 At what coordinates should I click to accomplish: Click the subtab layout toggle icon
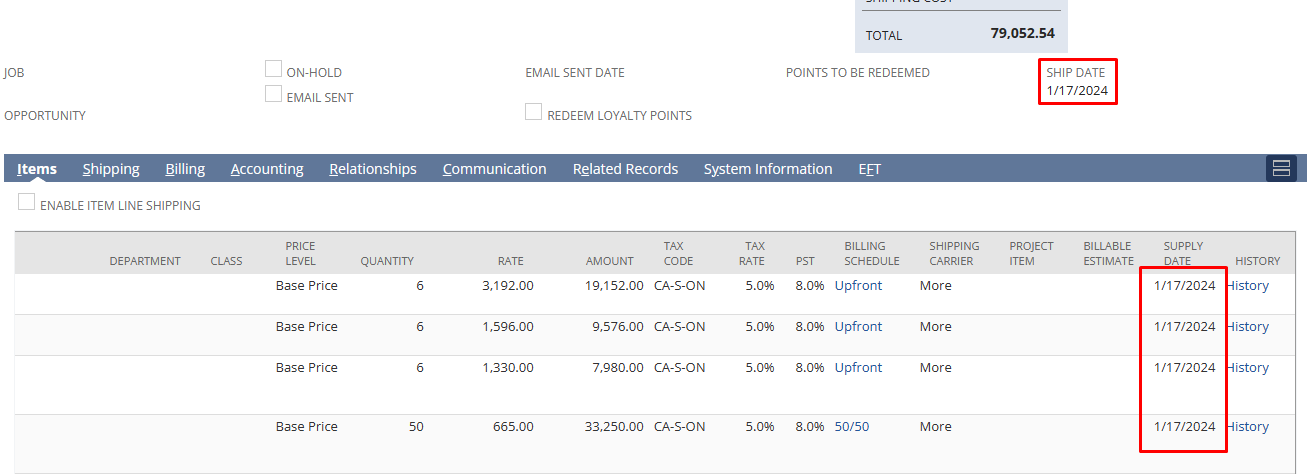(x=1281, y=168)
